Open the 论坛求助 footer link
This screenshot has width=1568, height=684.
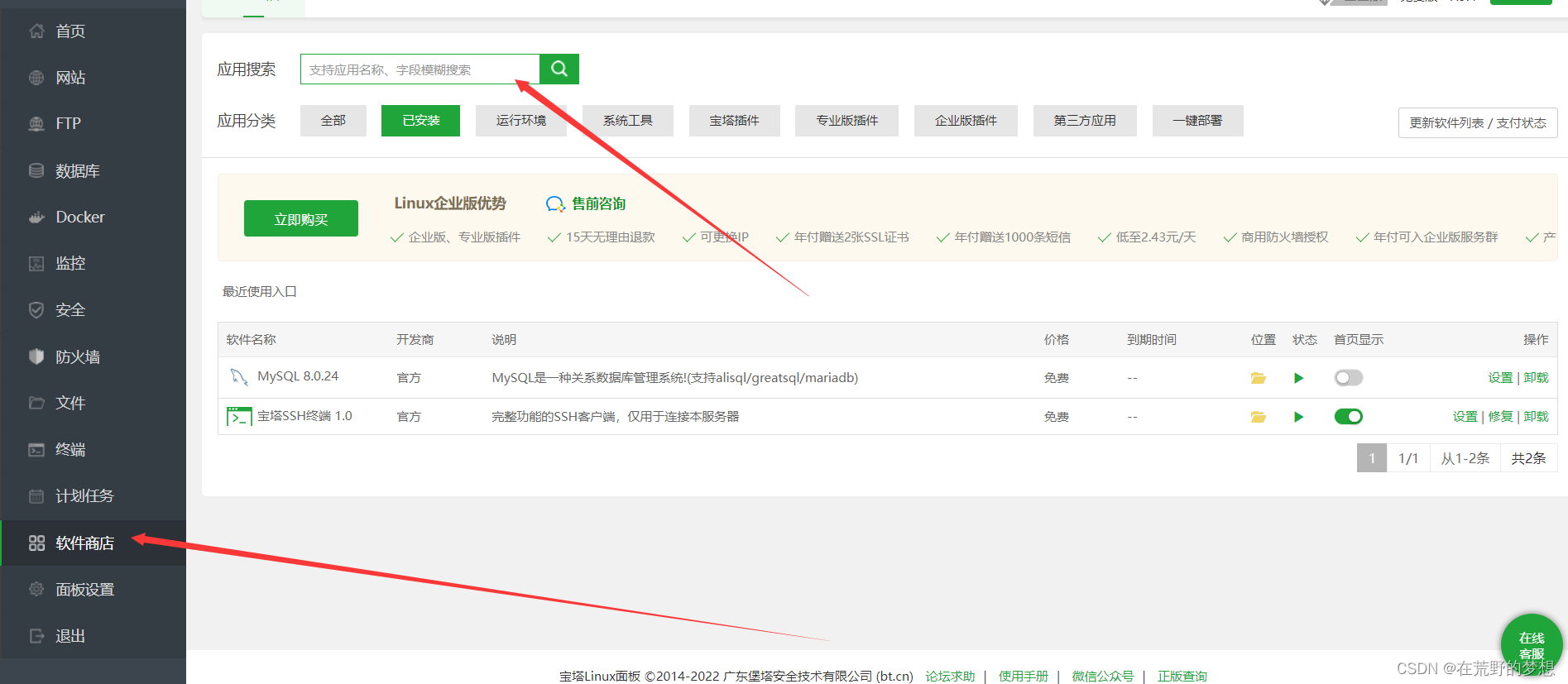click(x=950, y=676)
